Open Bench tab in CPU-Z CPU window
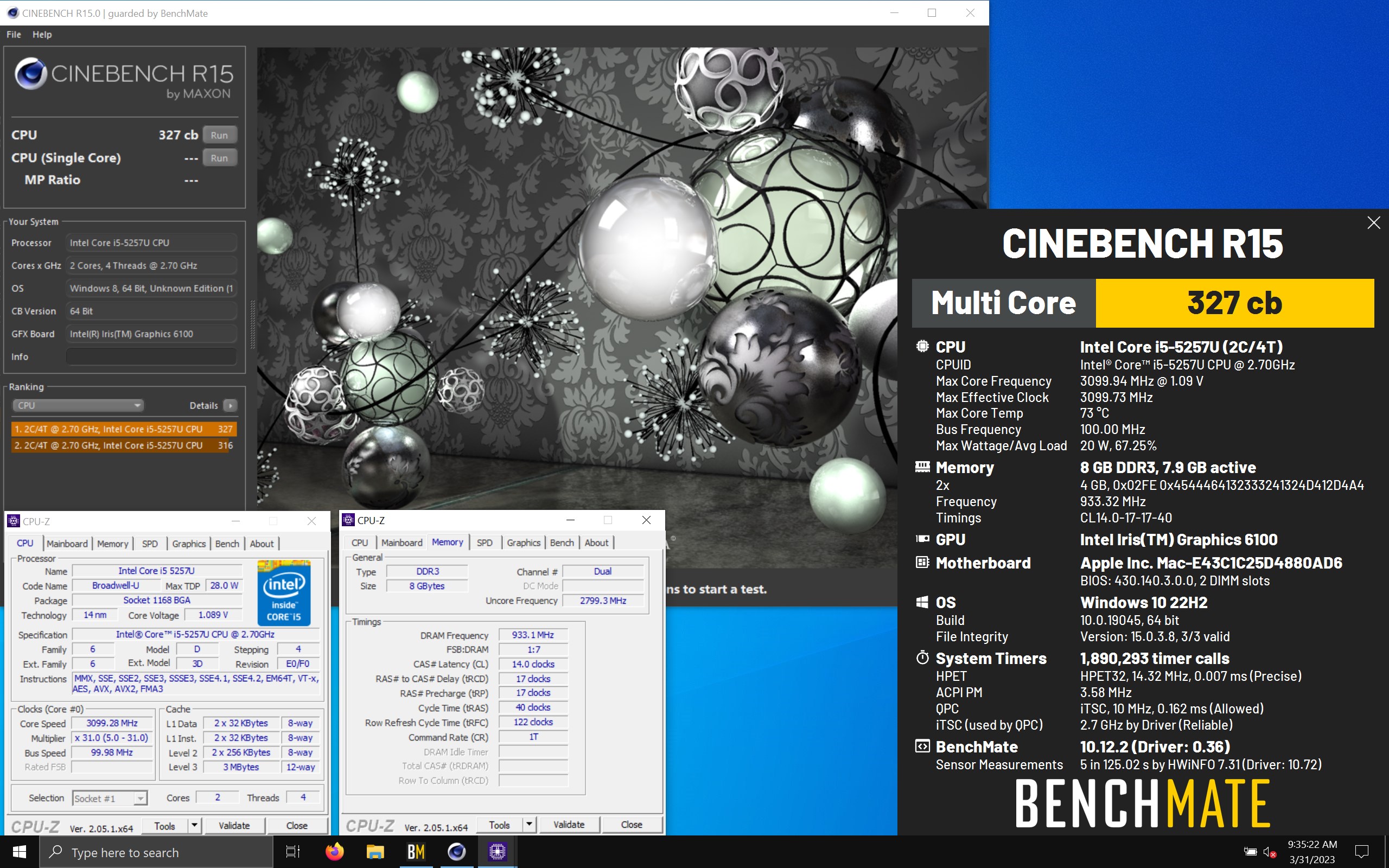Image resolution: width=1389 pixels, height=868 pixels. 227,544
